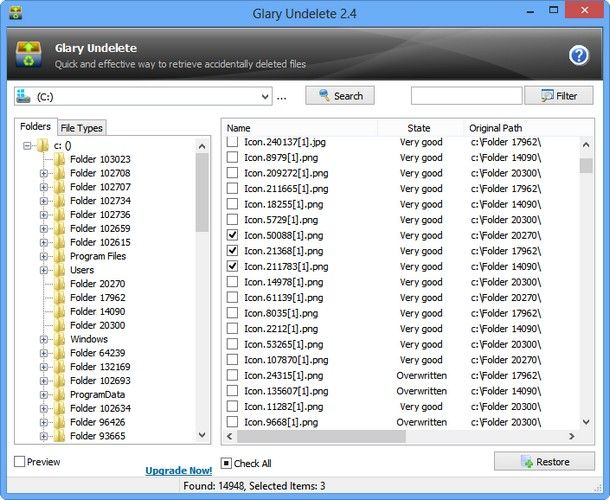Image resolution: width=610 pixels, height=500 pixels.
Task: Click folder icon of Folder 20300
Action: click(60, 325)
